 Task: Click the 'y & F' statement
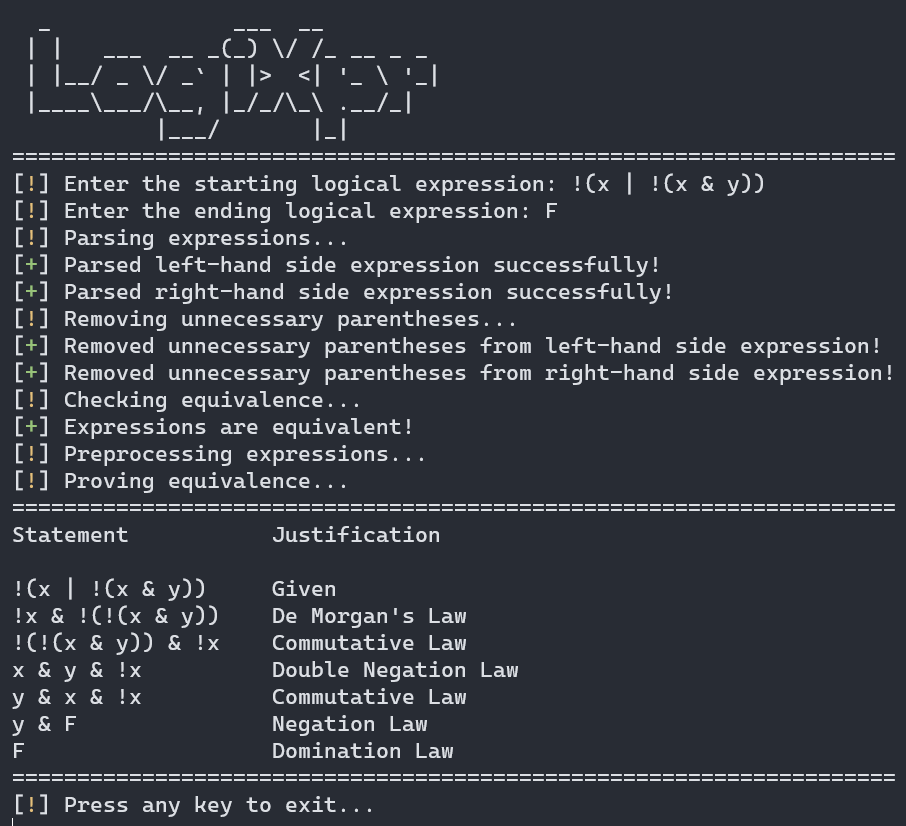44,724
